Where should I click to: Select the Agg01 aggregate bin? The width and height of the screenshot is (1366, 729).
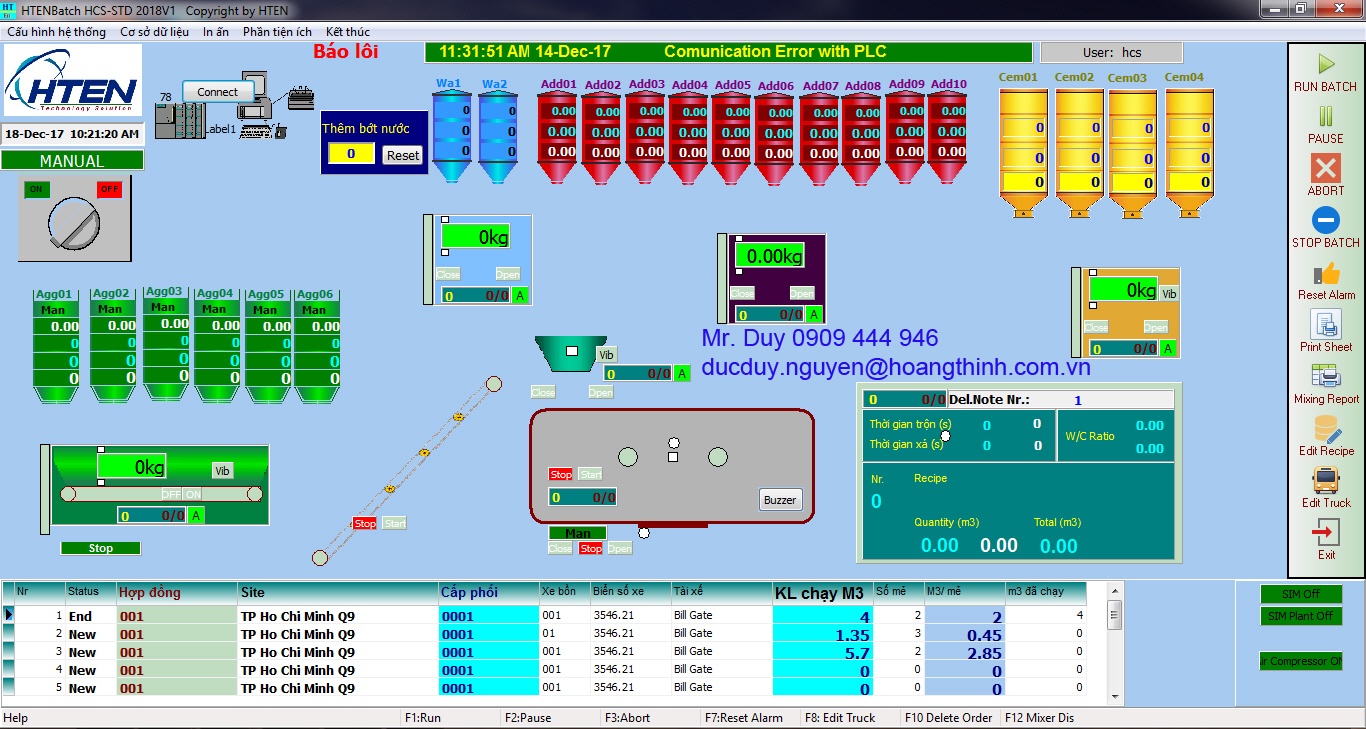click(x=57, y=352)
